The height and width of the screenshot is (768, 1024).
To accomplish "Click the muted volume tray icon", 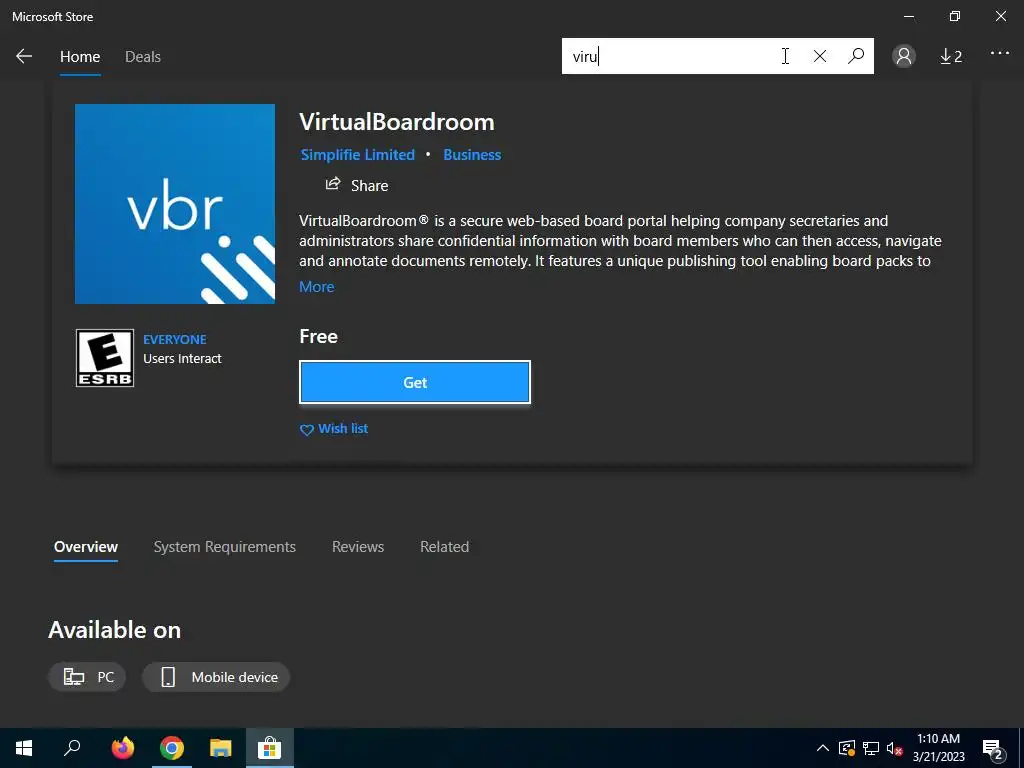I will [x=895, y=748].
